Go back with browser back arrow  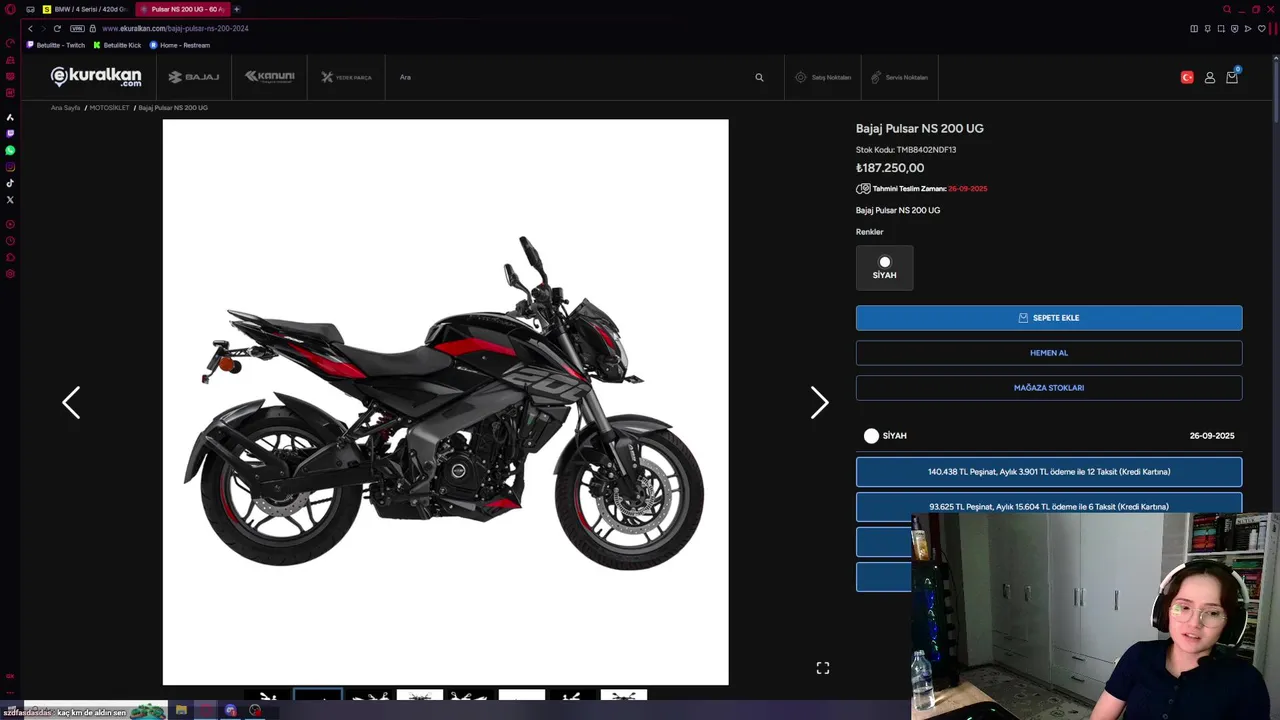[x=30, y=28]
